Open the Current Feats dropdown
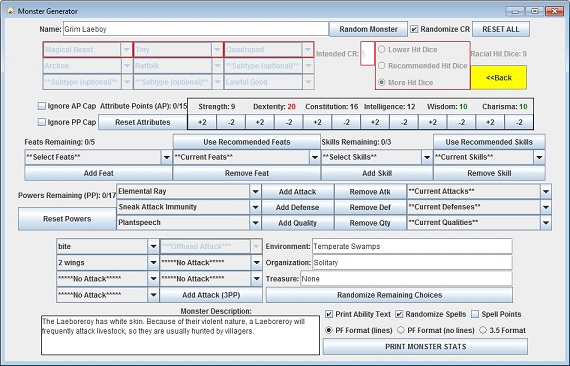Viewport: 570px width, 366px height. (315, 157)
